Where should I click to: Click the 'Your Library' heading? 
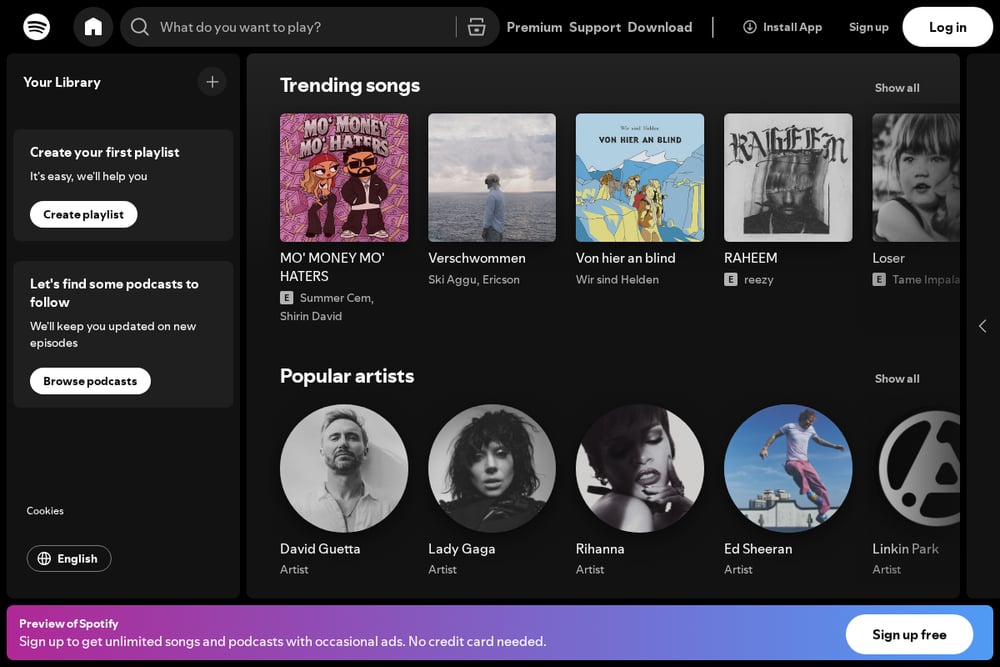pos(62,82)
